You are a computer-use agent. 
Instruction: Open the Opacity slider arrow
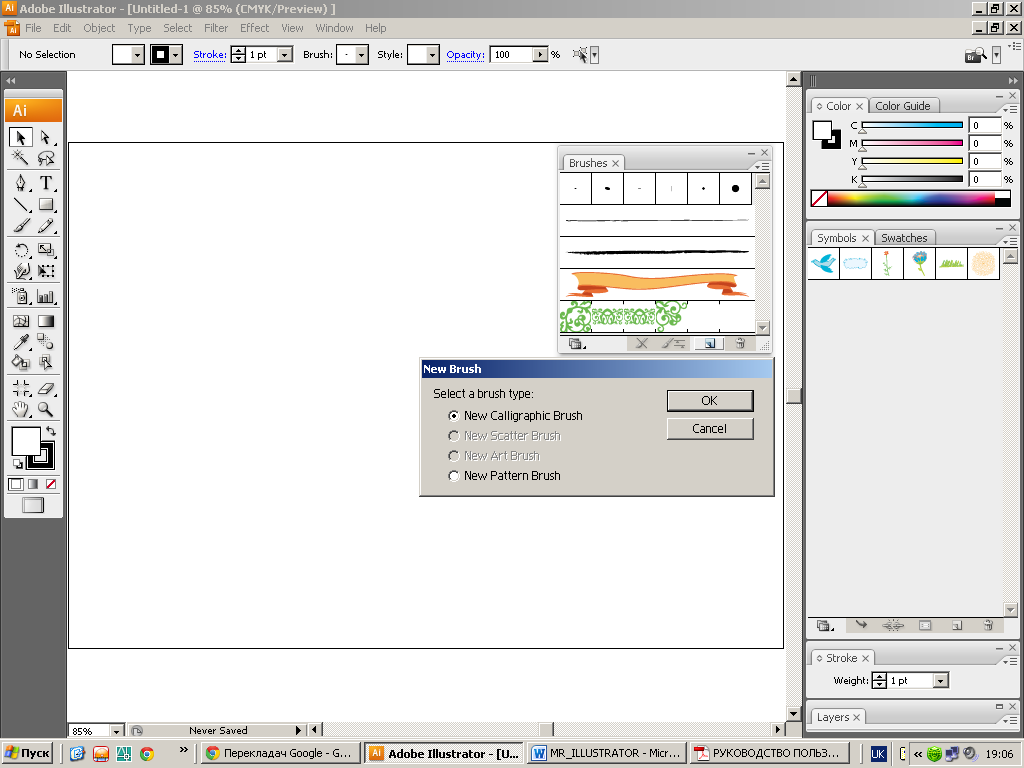540,55
